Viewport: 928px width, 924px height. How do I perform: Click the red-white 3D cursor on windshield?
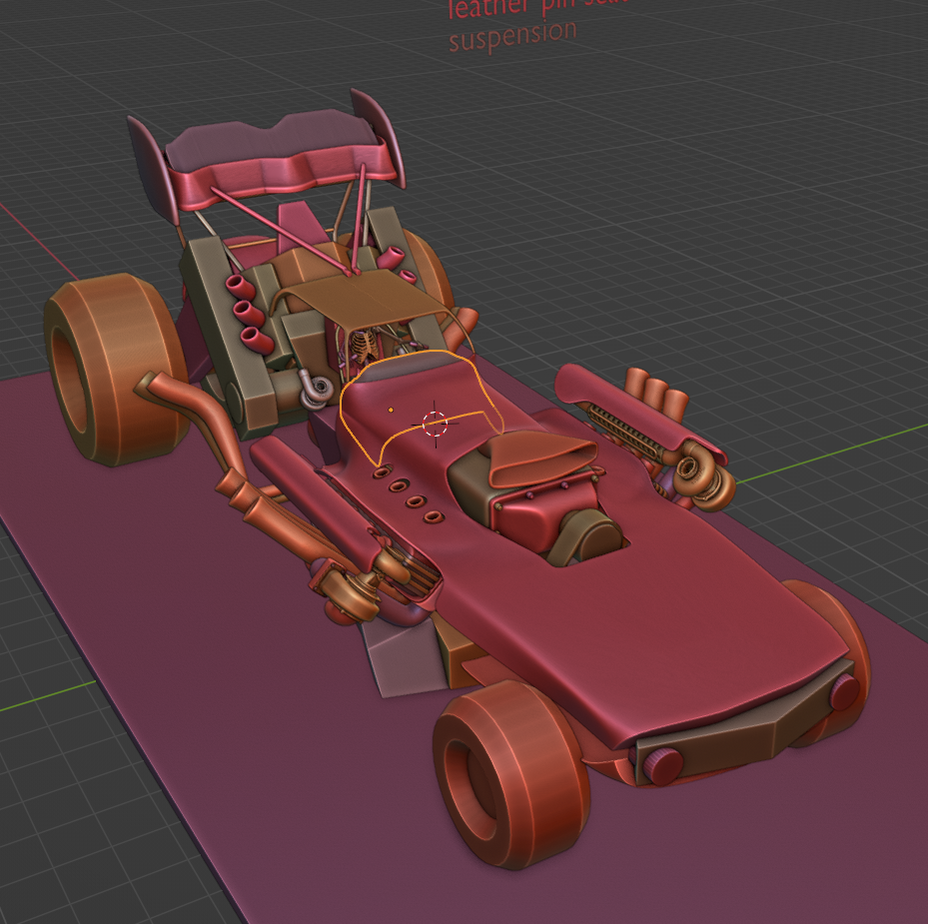coord(435,423)
